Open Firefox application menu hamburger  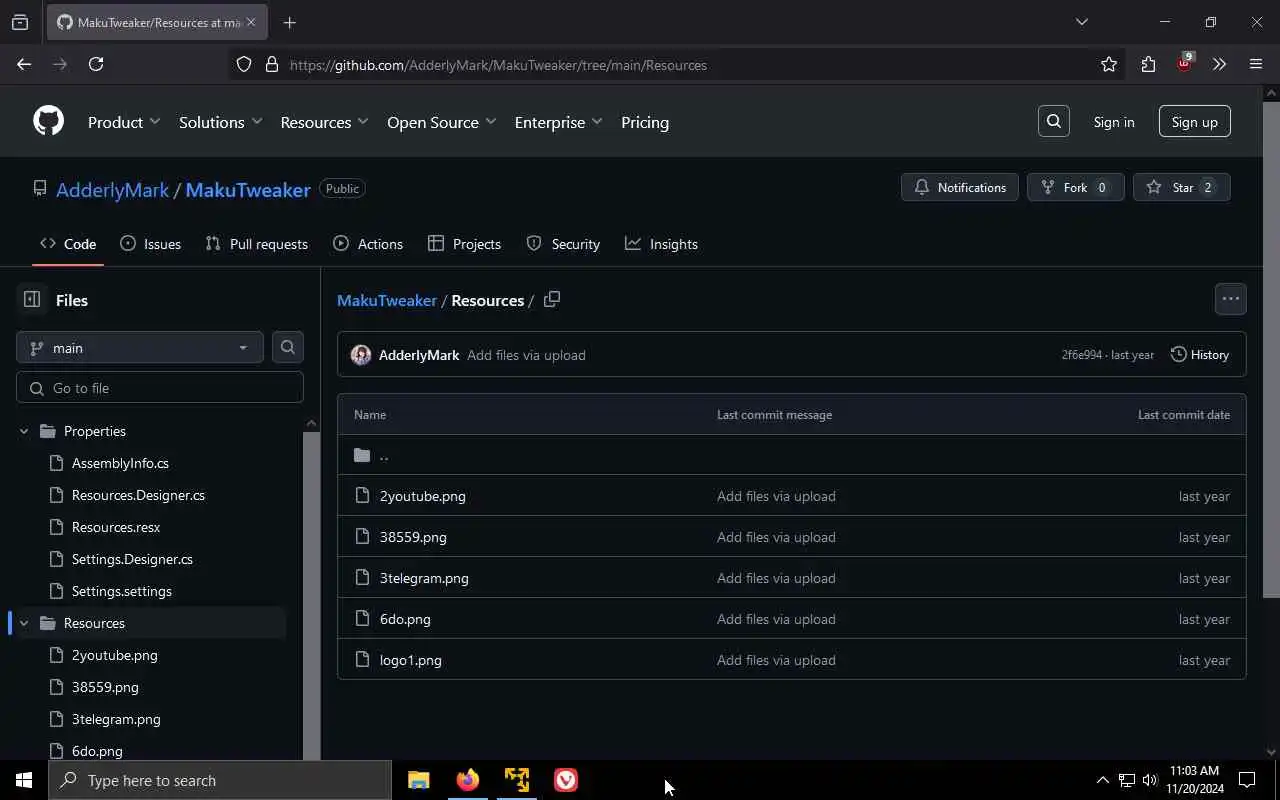coord(1256,64)
